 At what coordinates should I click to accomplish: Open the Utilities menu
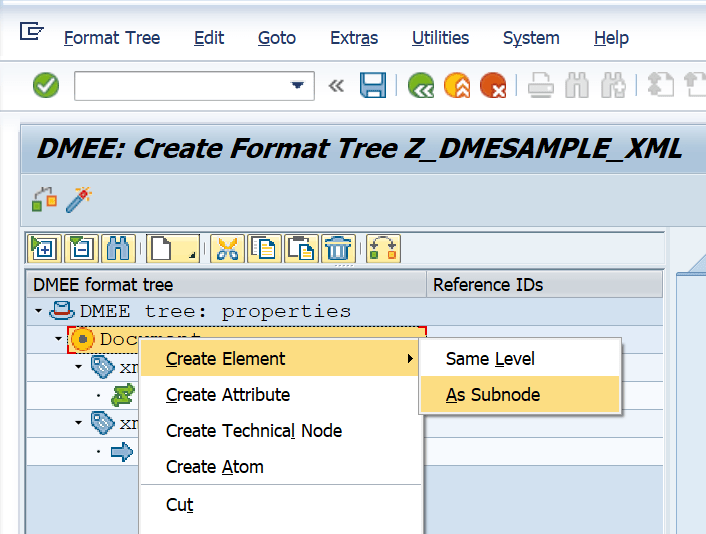pos(440,38)
